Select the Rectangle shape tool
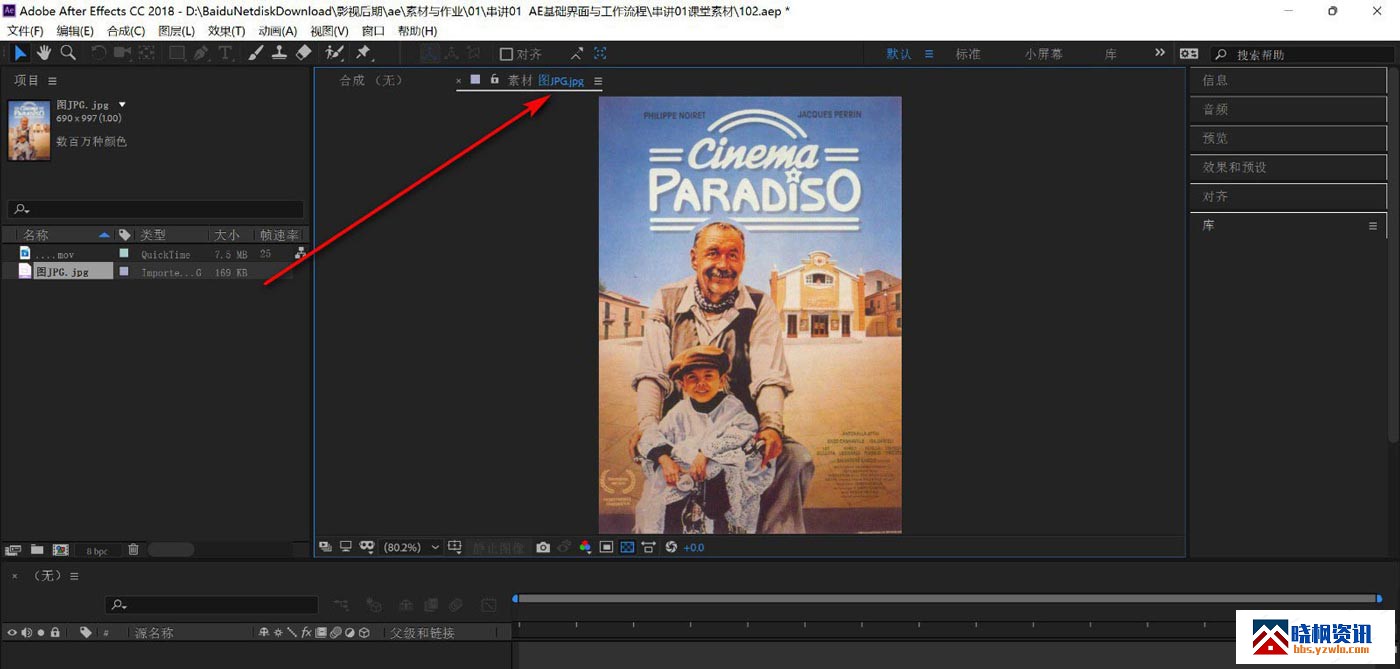 (x=177, y=53)
